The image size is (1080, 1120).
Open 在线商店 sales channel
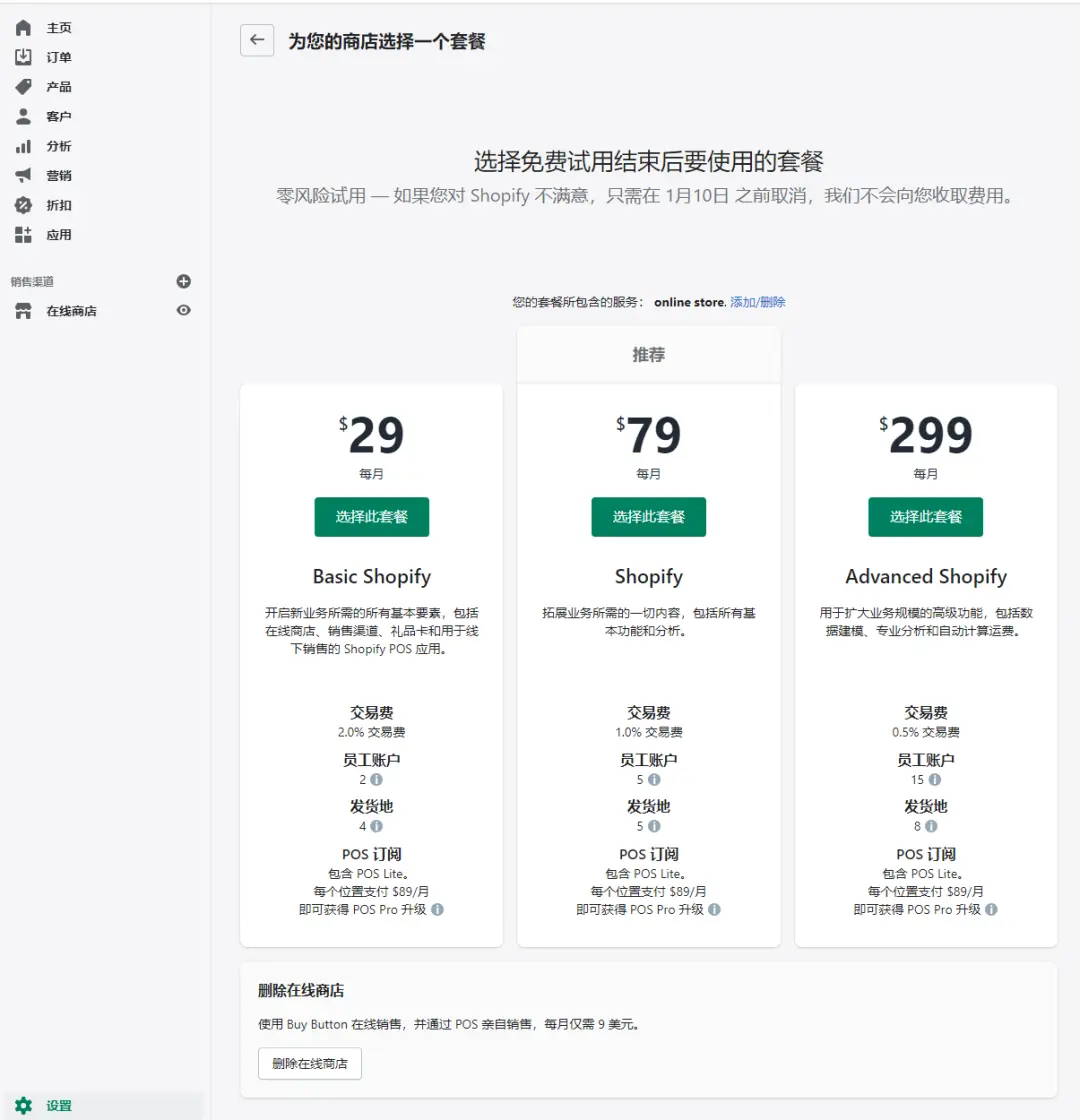click(x=71, y=311)
